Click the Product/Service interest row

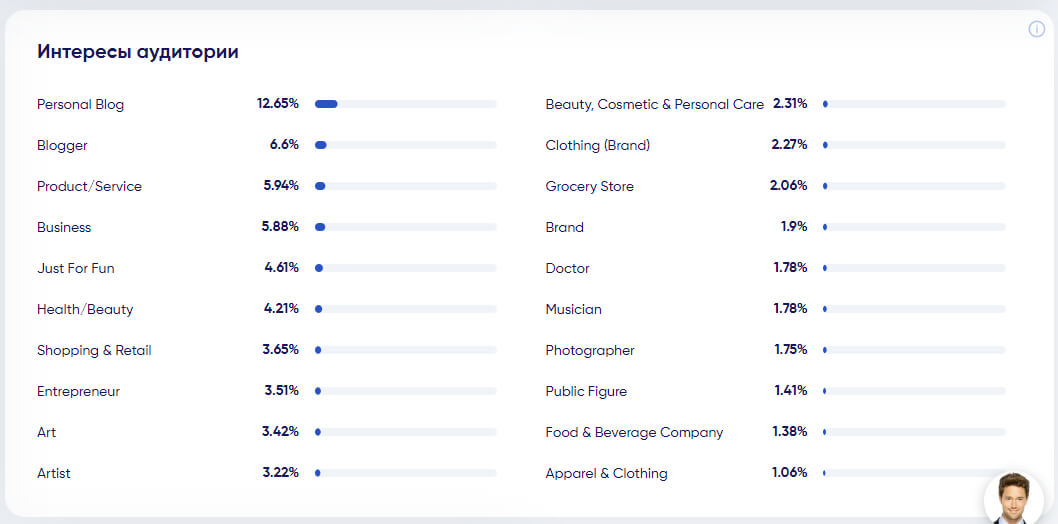(x=89, y=186)
